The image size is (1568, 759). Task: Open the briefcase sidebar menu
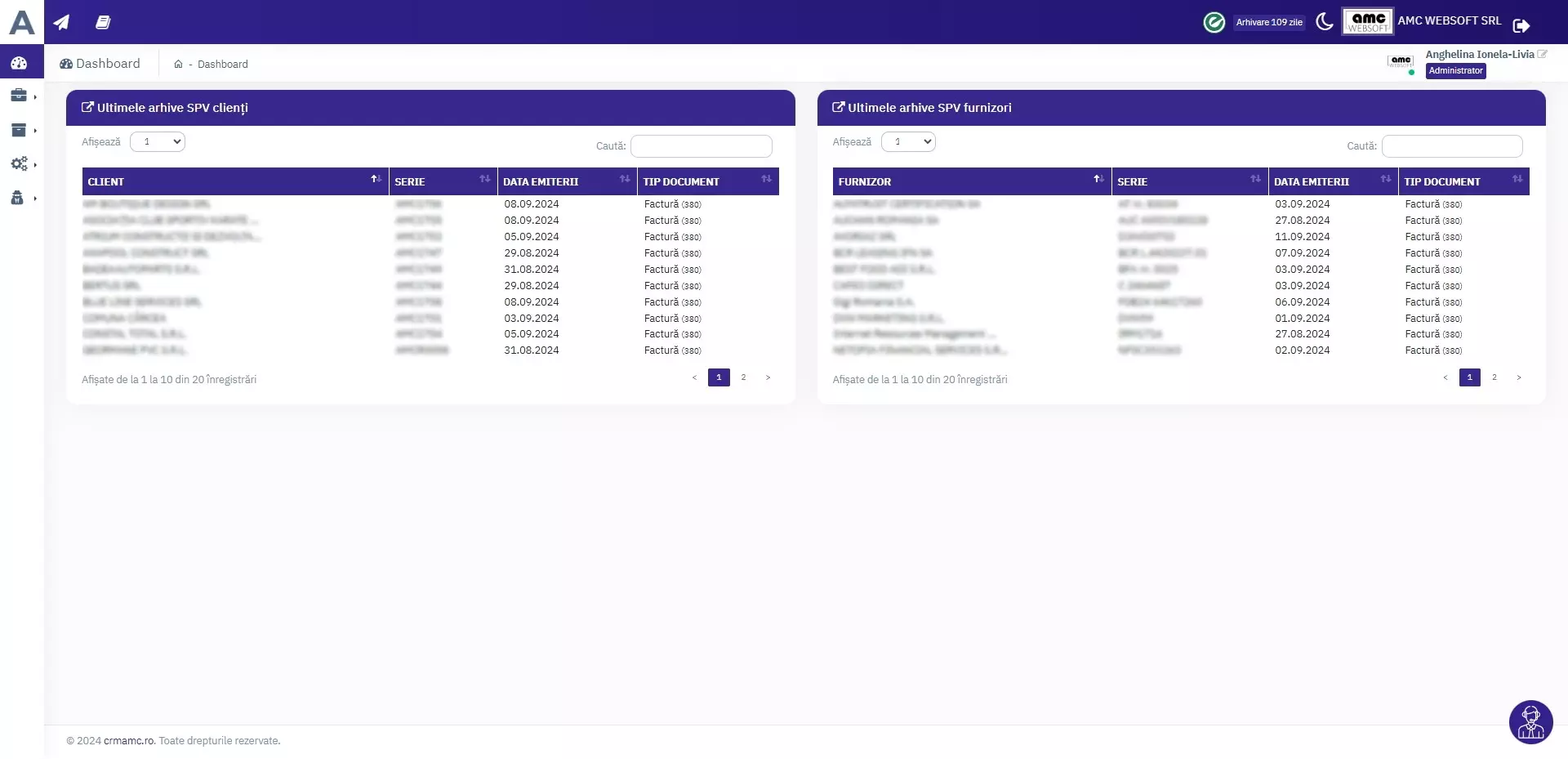click(19, 96)
